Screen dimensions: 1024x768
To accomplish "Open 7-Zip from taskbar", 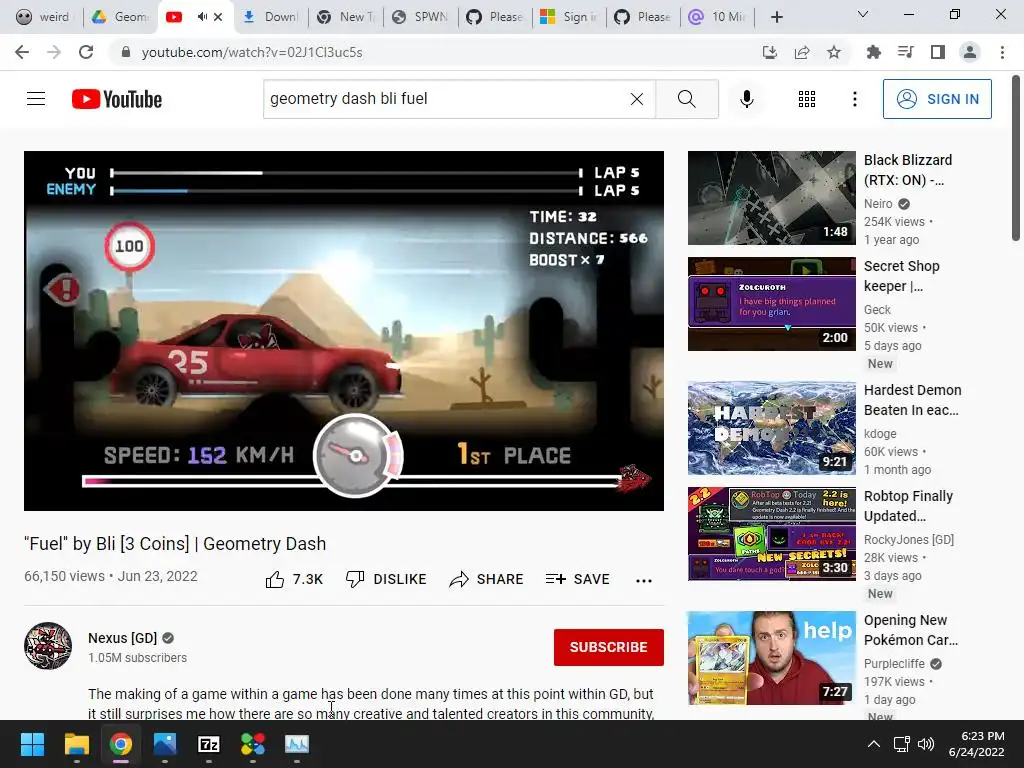I will tap(209, 744).
